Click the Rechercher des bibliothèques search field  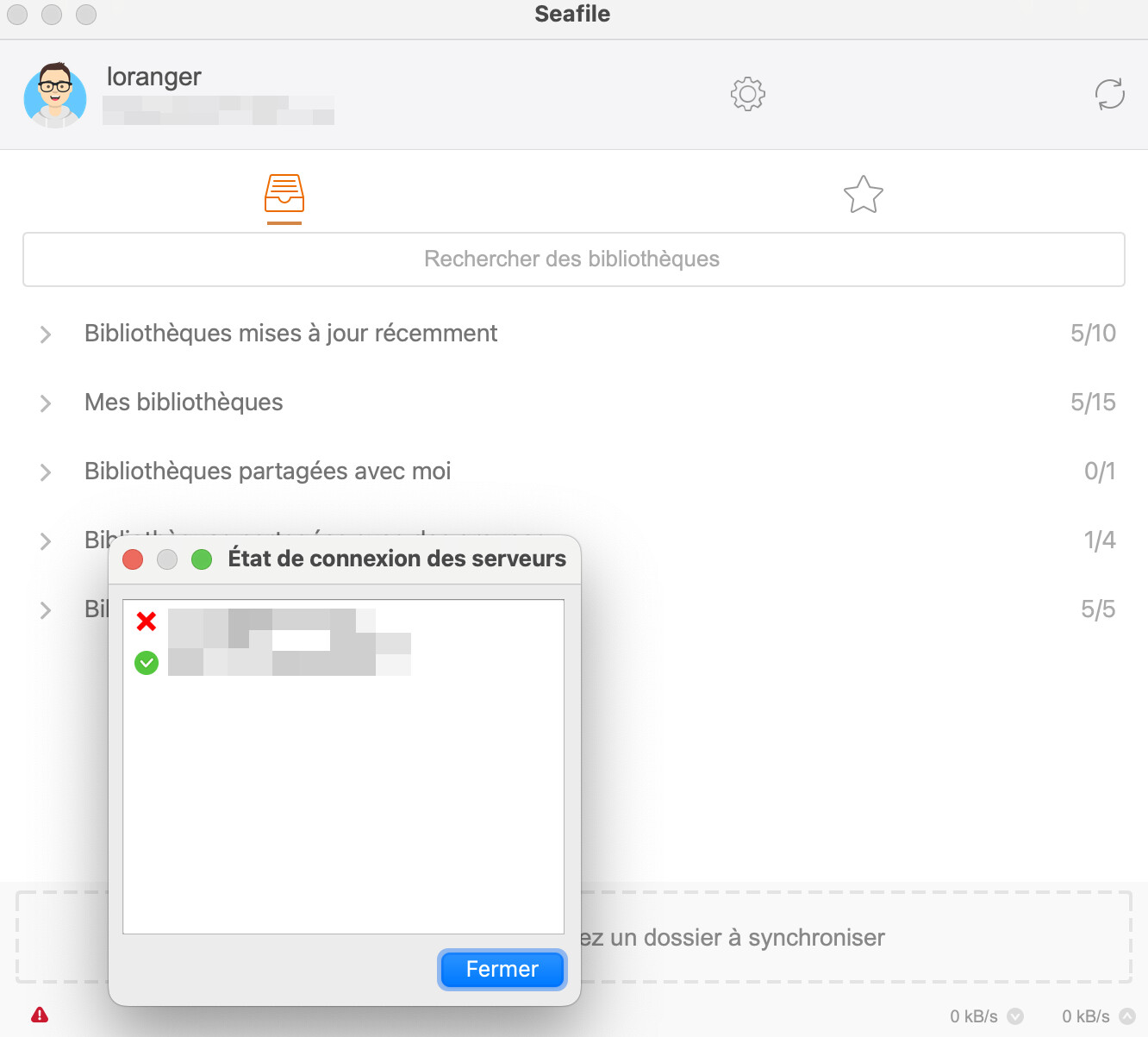(x=573, y=259)
